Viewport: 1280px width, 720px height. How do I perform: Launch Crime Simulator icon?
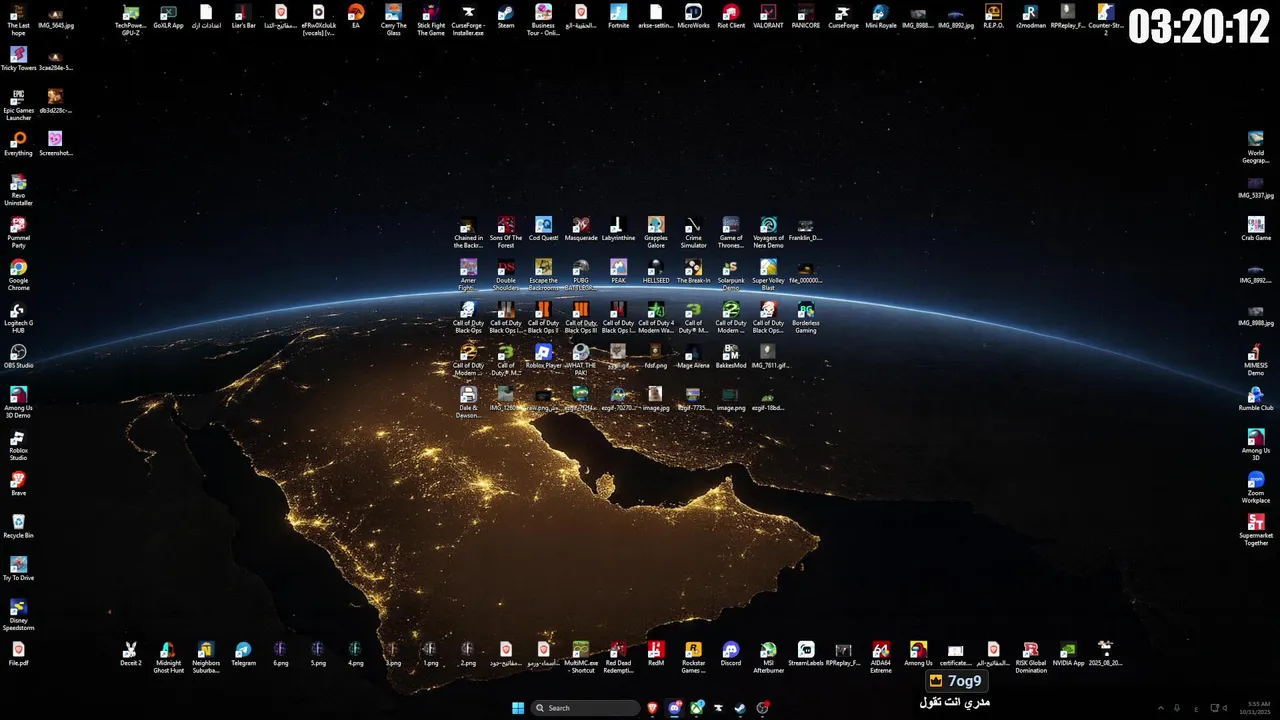(693, 232)
